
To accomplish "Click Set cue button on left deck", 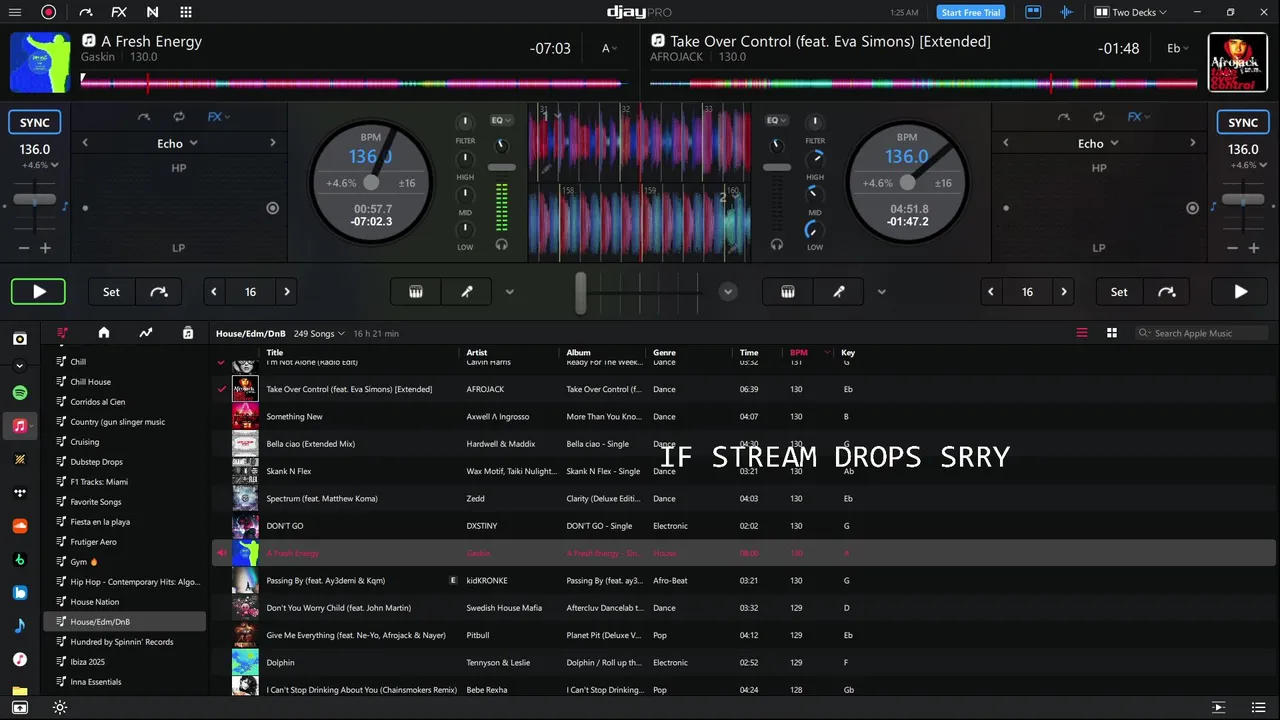I will (111, 292).
